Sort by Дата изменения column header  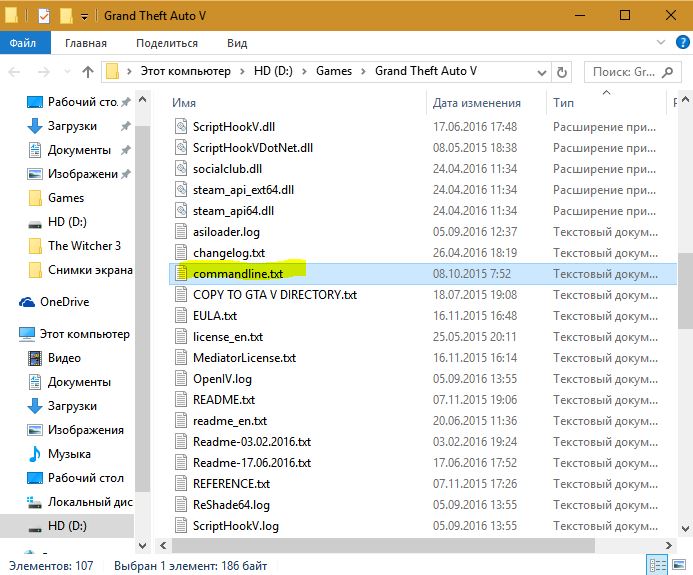(476, 103)
